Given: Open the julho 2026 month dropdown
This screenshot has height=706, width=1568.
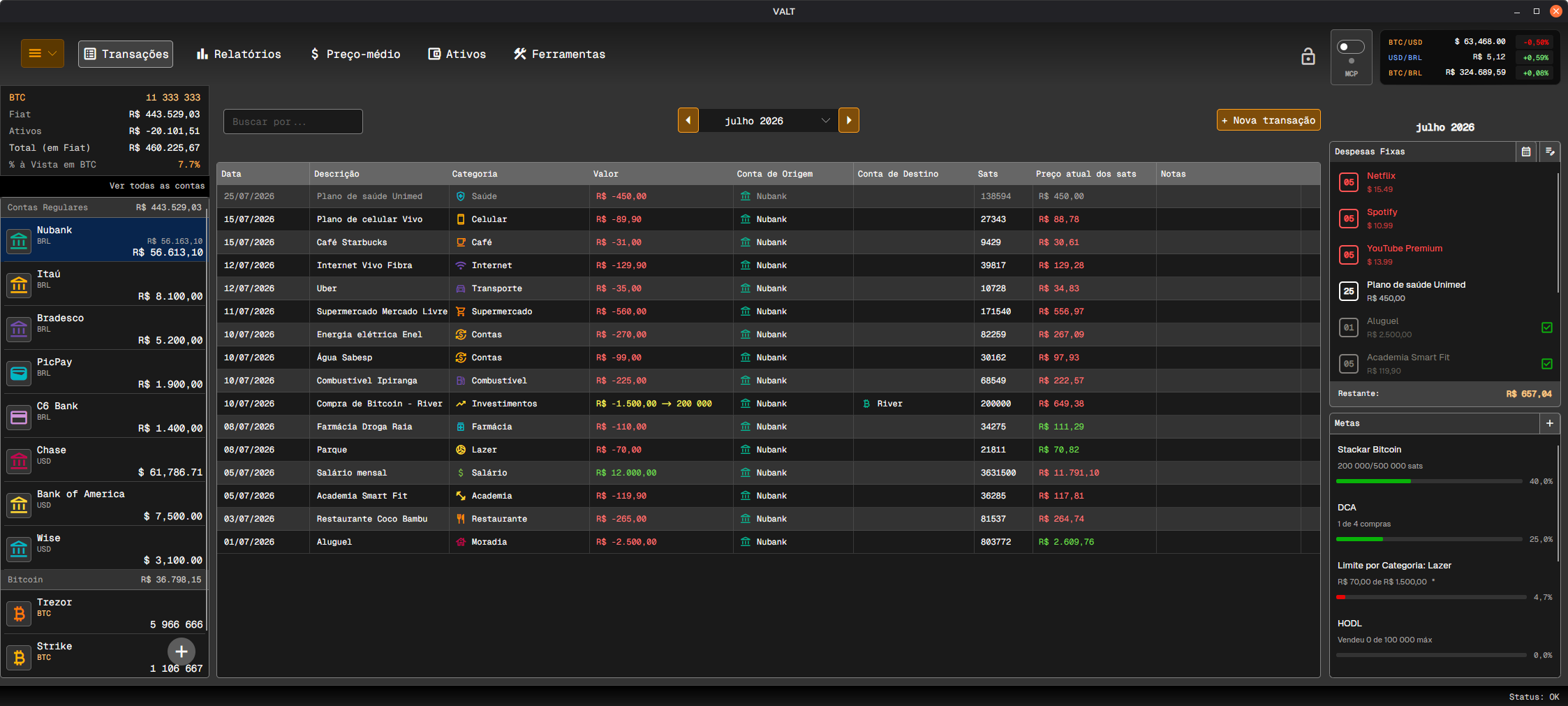Looking at the screenshot, I should (768, 121).
